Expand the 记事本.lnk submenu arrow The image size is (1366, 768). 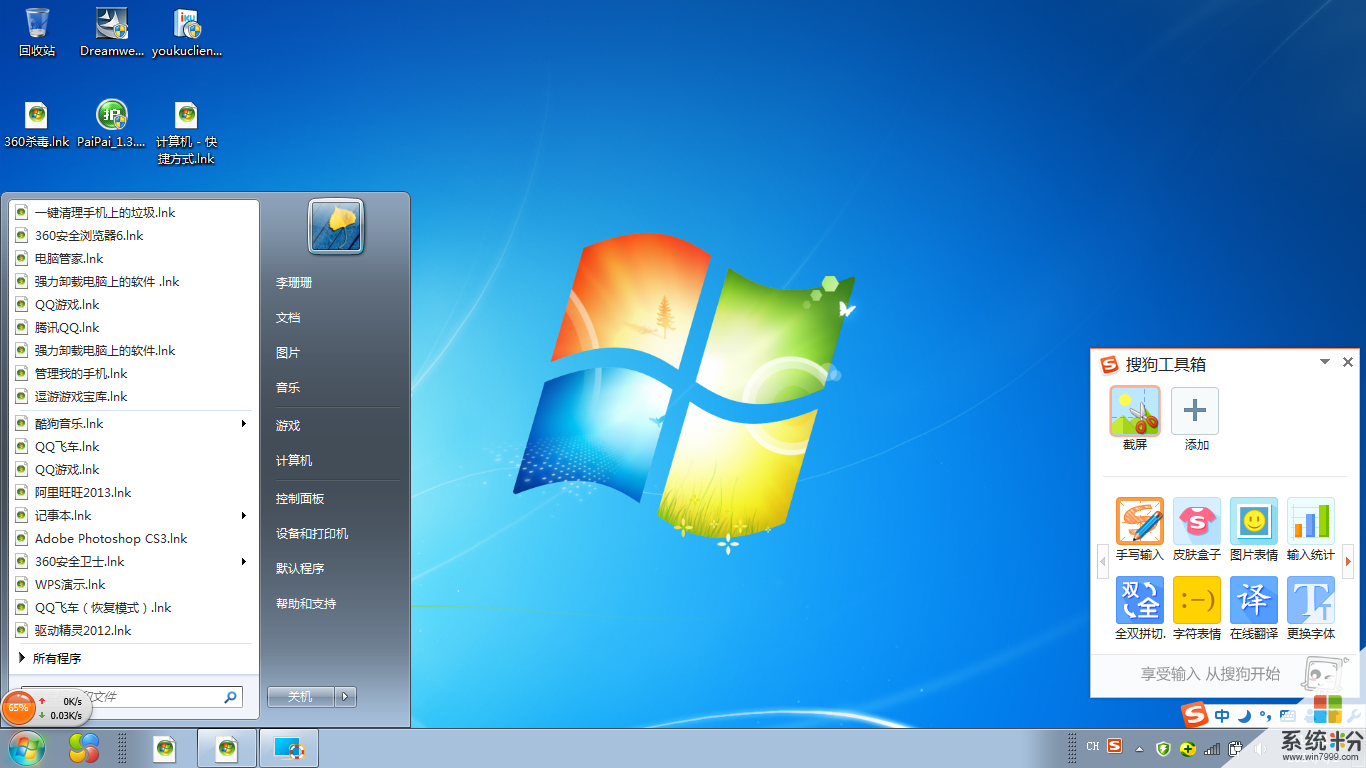point(244,516)
